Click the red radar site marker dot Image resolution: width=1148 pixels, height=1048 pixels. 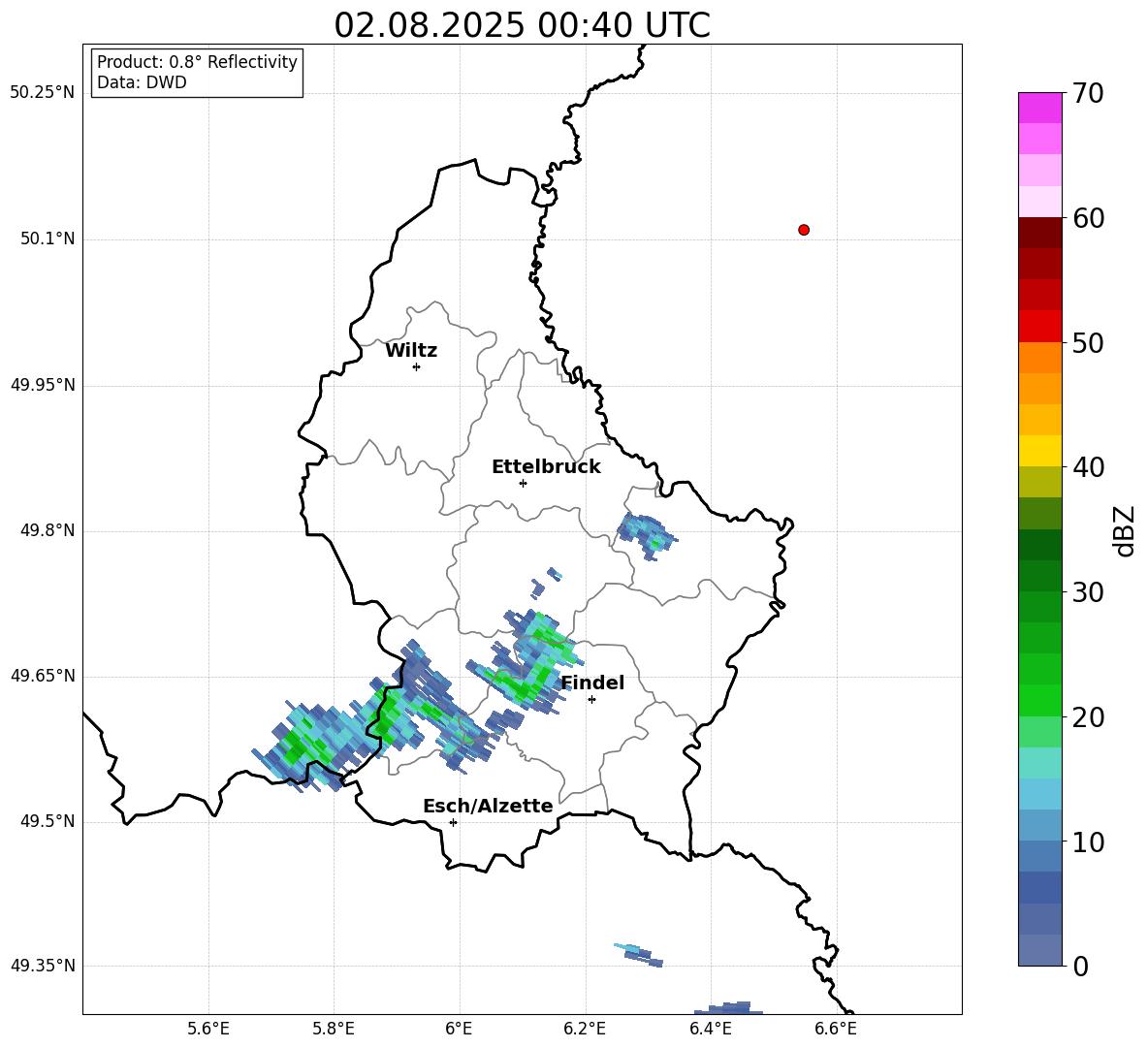coord(803,230)
